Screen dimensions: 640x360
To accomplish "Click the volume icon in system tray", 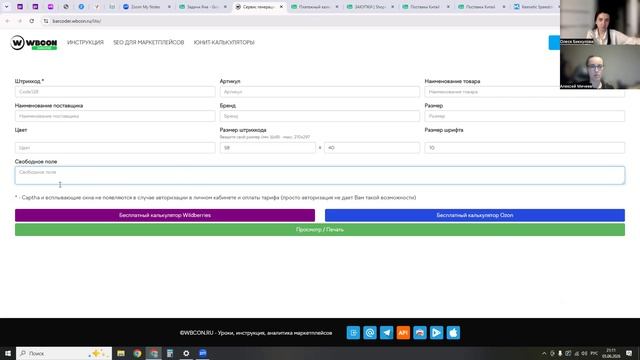I will (584, 353).
